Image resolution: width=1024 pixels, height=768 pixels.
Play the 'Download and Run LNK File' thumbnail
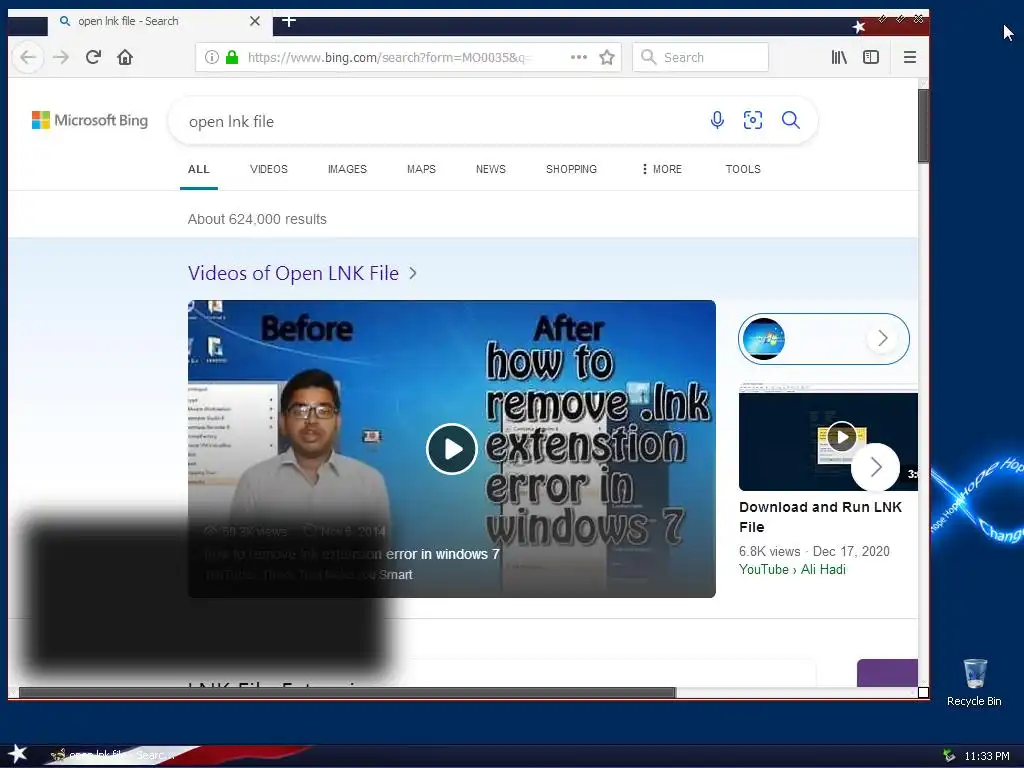[842, 437]
